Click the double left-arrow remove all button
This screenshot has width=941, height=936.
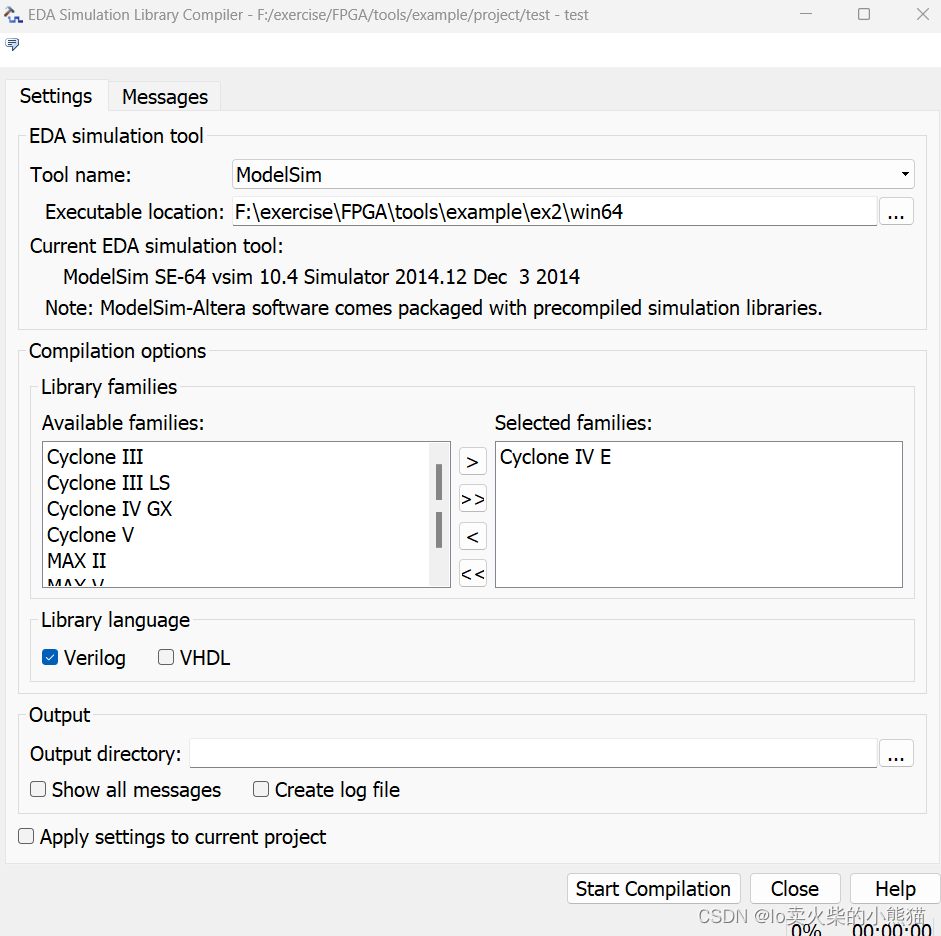(472, 574)
